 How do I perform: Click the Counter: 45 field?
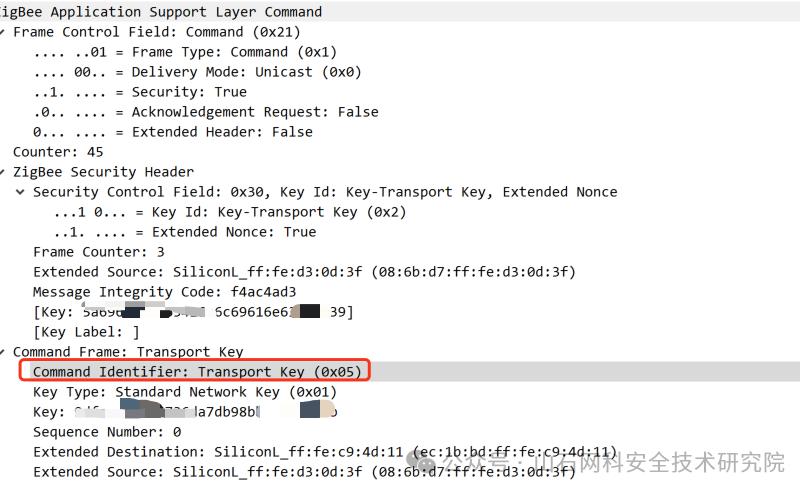58,152
